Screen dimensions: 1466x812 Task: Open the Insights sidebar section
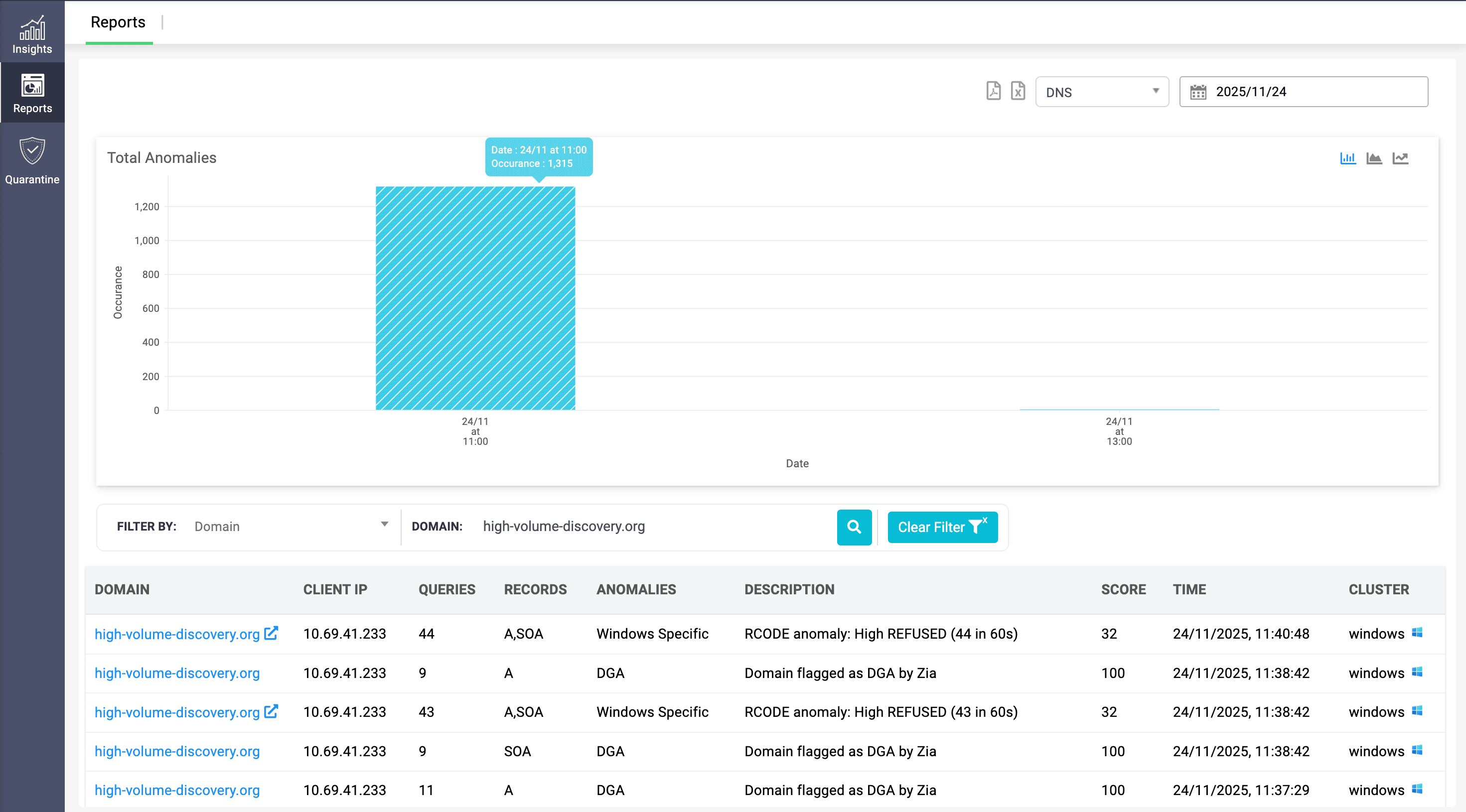pyautogui.click(x=32, y=34)
